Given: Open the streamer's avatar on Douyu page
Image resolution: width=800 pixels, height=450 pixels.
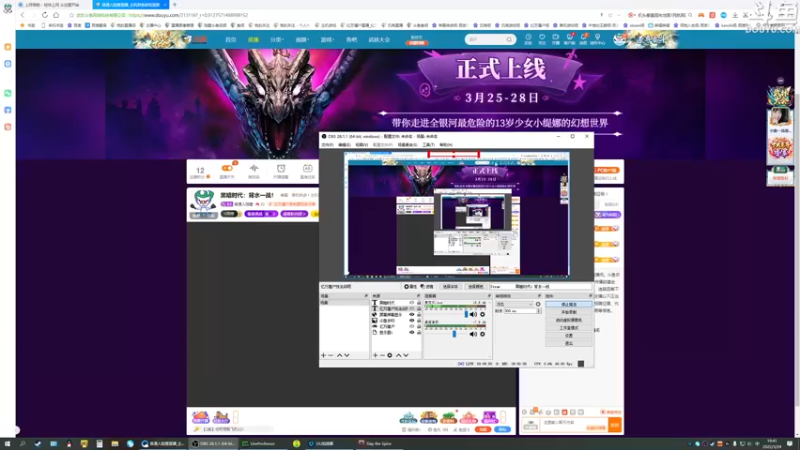Looking at the screenshot, I should 203,202.
